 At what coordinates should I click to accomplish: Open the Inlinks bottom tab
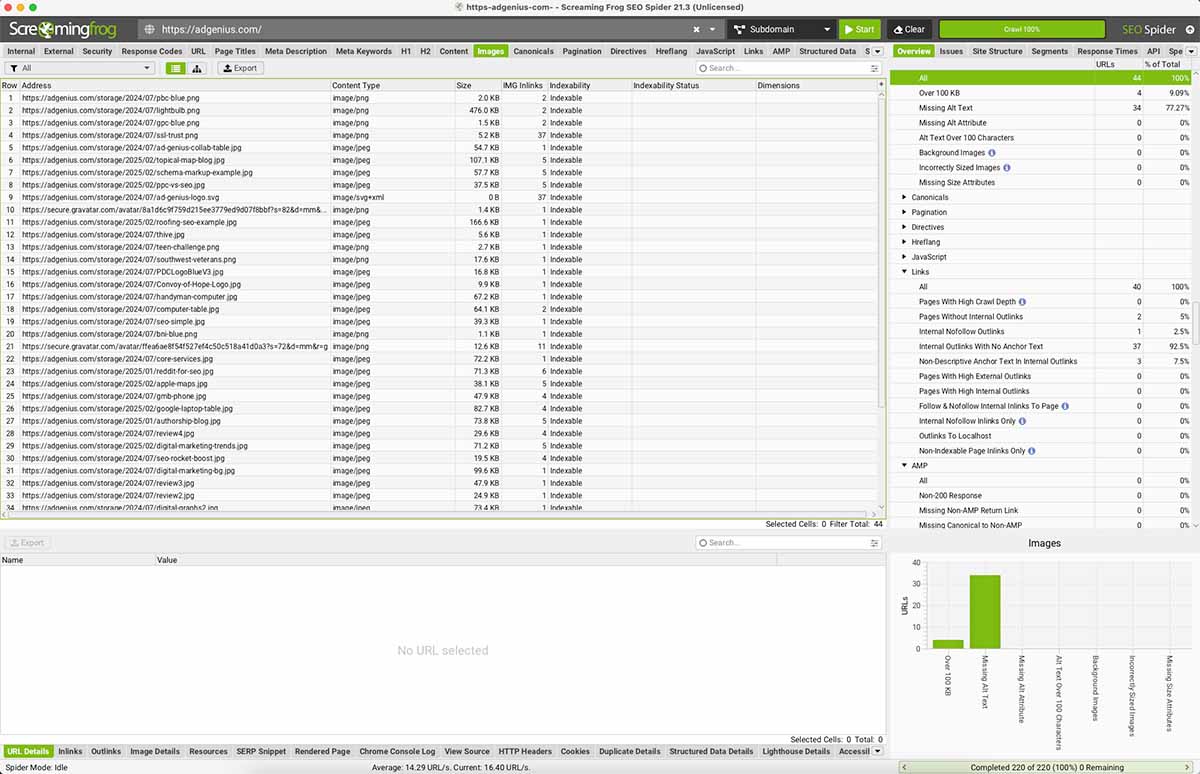(70, 751)
